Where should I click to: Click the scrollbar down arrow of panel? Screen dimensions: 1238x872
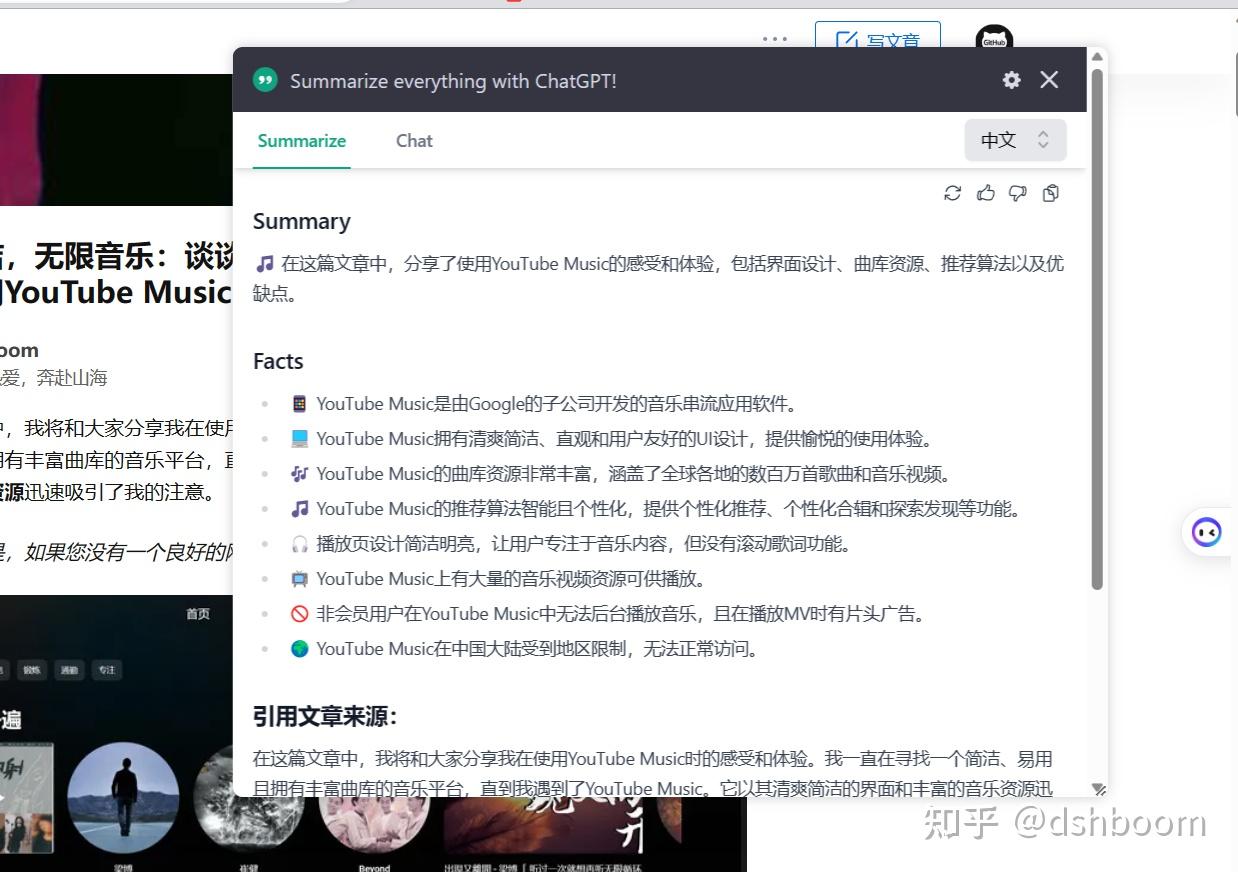pos(1097,789)
